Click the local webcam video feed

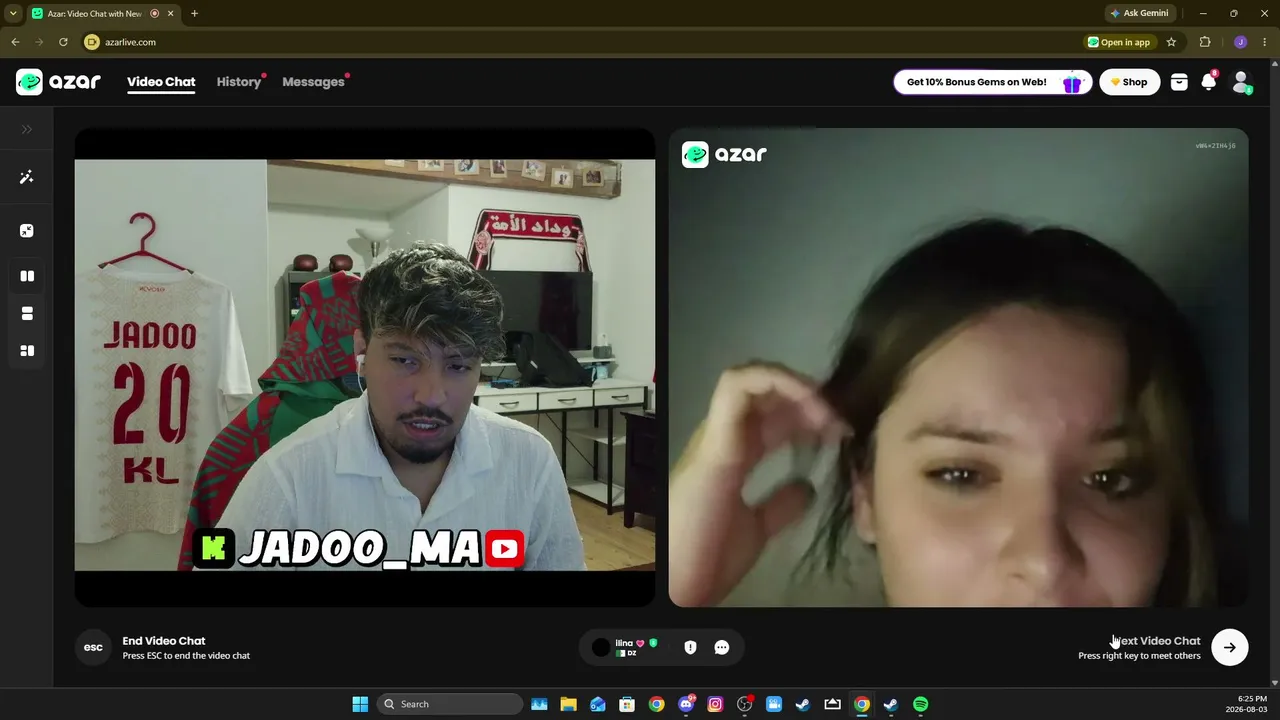click(x=365, y=367)
